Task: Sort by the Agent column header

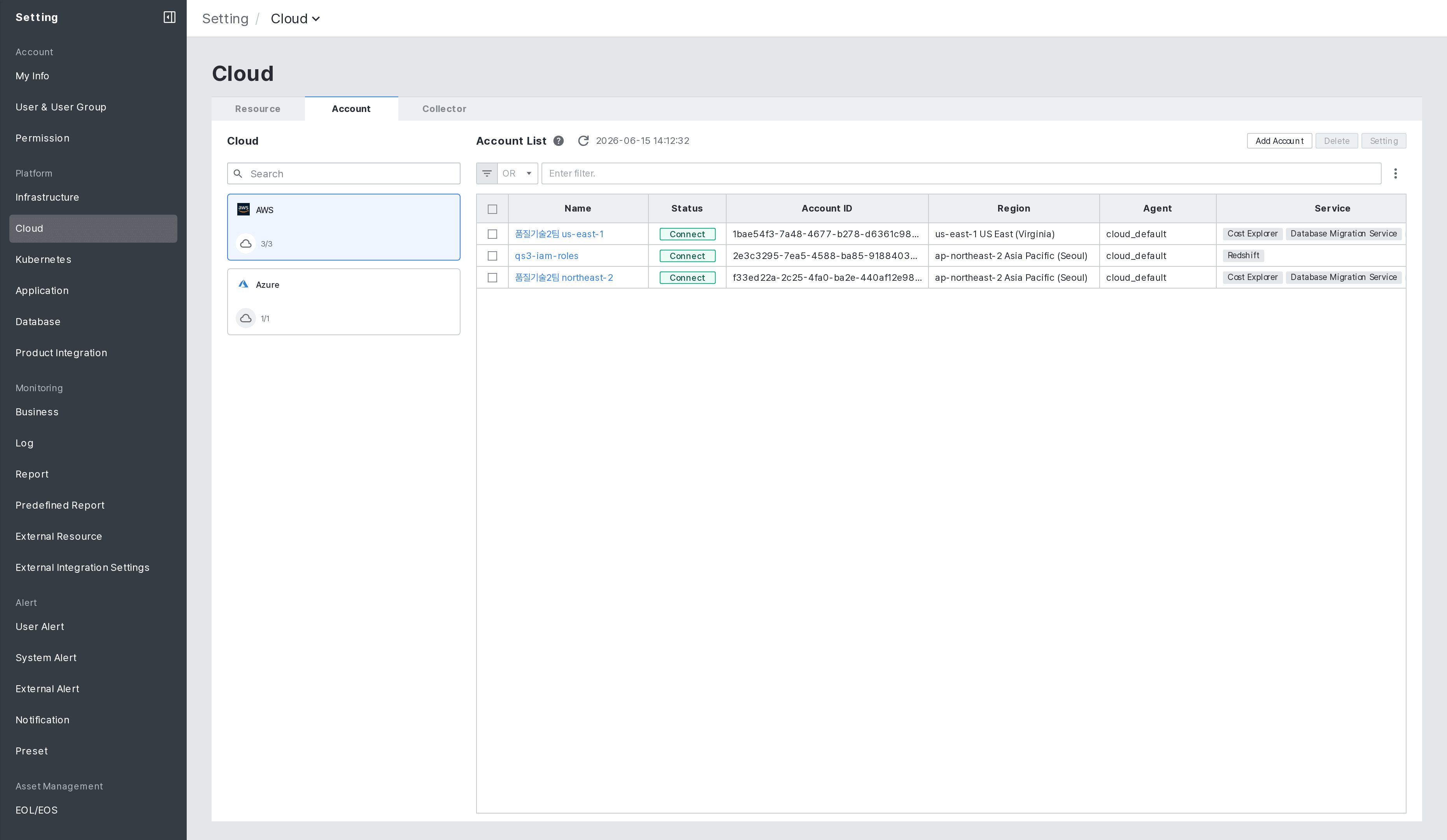Action: point(1157,208)
